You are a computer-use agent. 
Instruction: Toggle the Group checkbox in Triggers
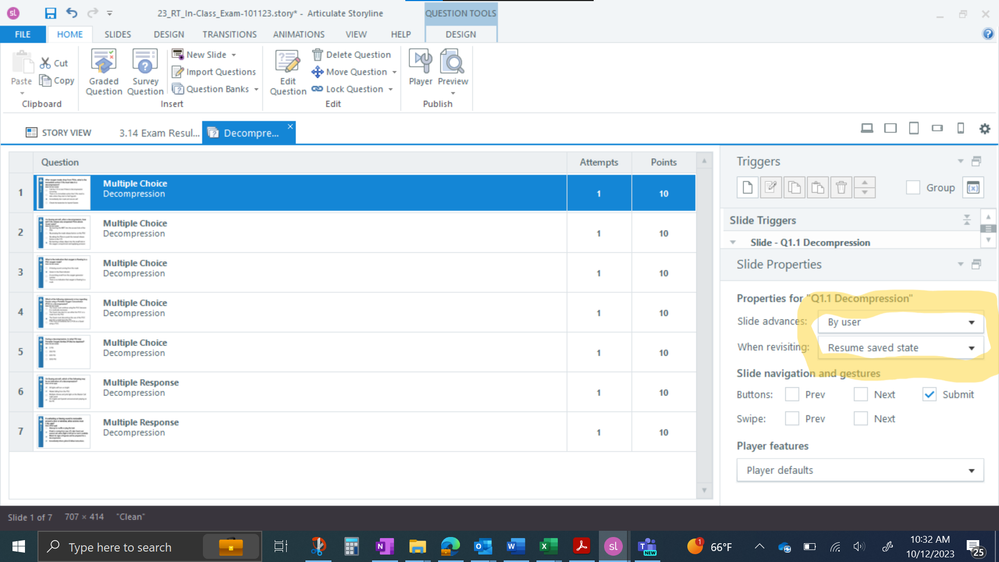[913, 188]
